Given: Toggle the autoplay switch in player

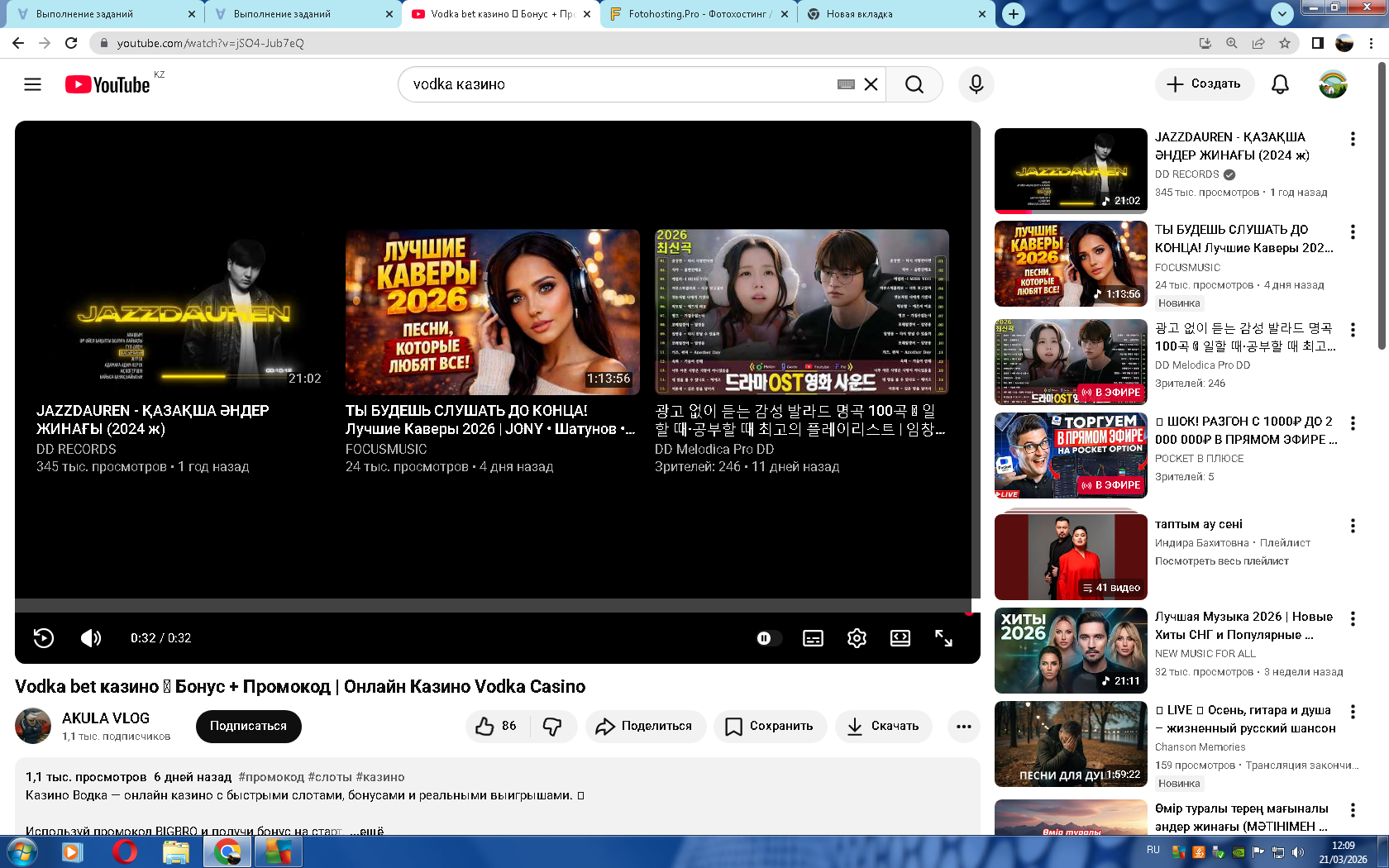Looking at the screenshot, I should point(768,638).
